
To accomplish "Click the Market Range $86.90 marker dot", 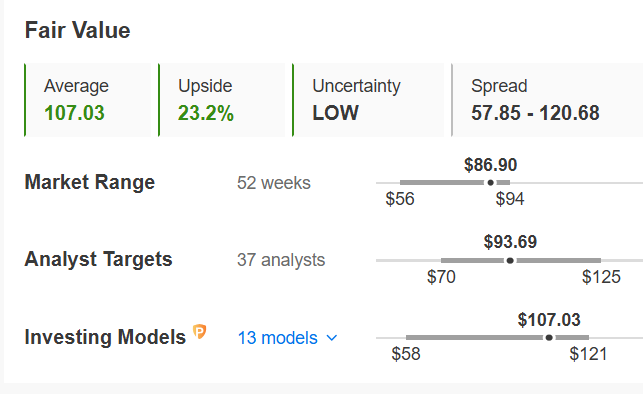I will click(x=490, y=183).
